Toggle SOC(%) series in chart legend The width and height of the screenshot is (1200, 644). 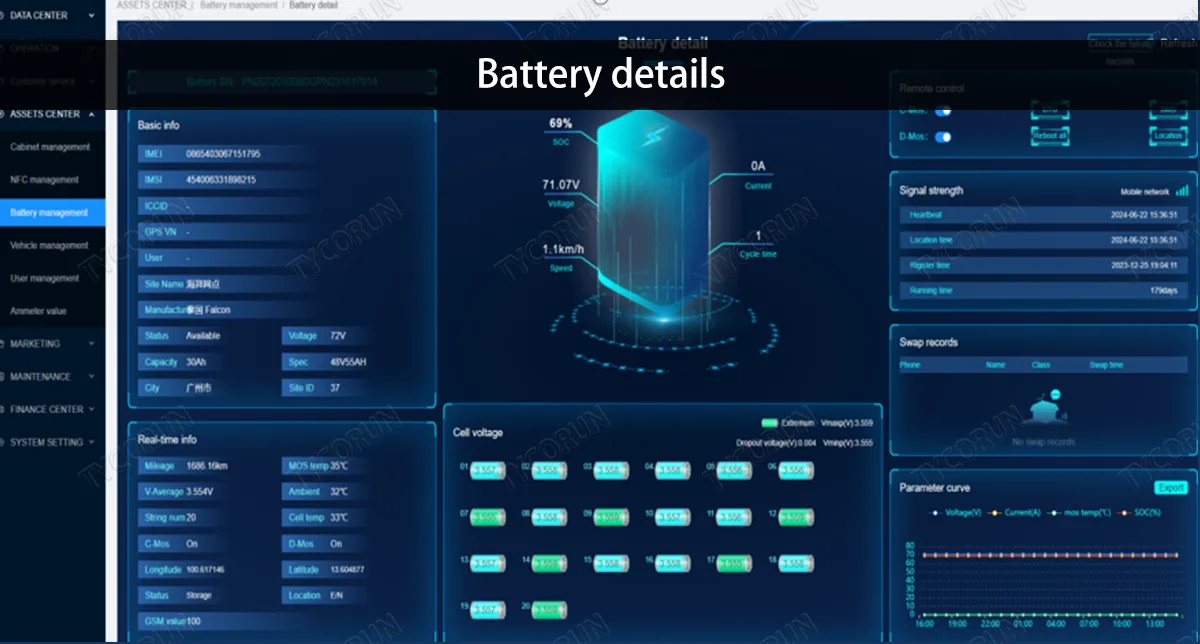pyautogui.click(x=1138, y=512)
